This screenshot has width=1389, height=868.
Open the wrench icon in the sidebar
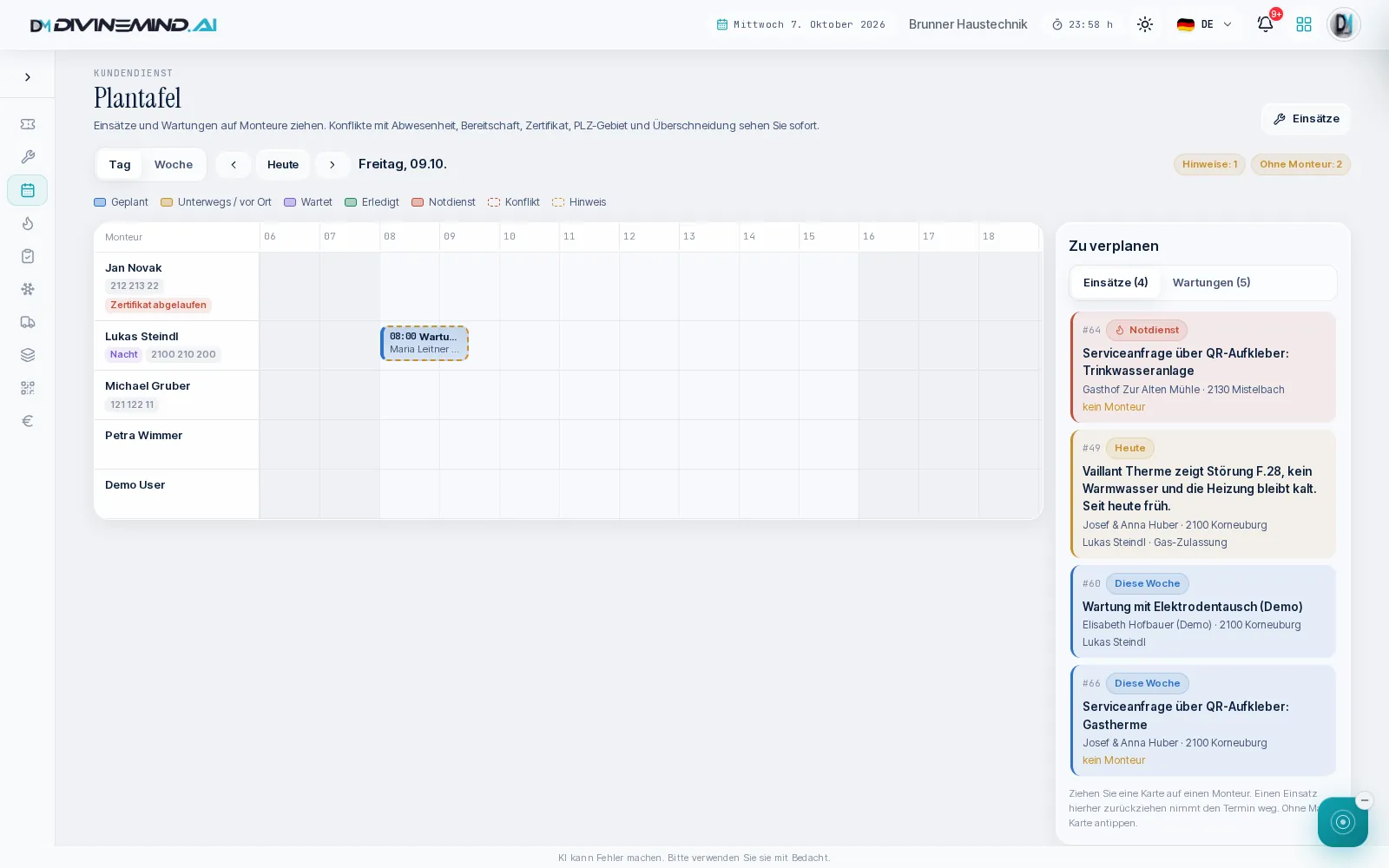28,157
